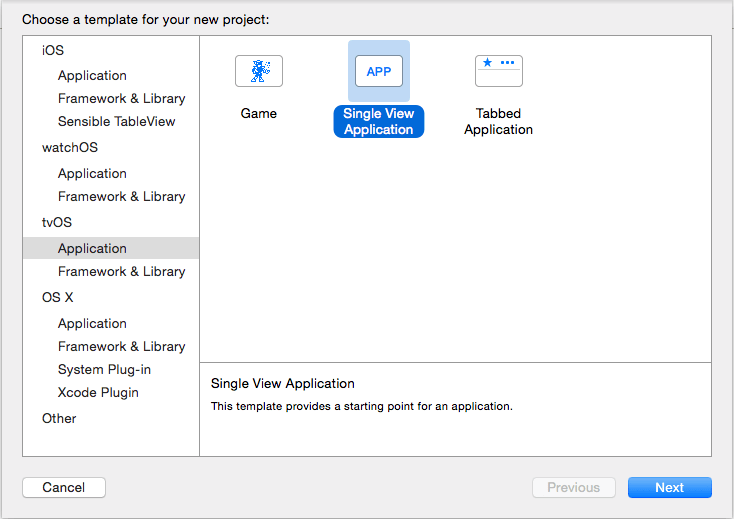Image resolution: width=734 pixels, height=519 pixels.
Task: Choose Framework & Library under OS X
Action: [121, 346]
